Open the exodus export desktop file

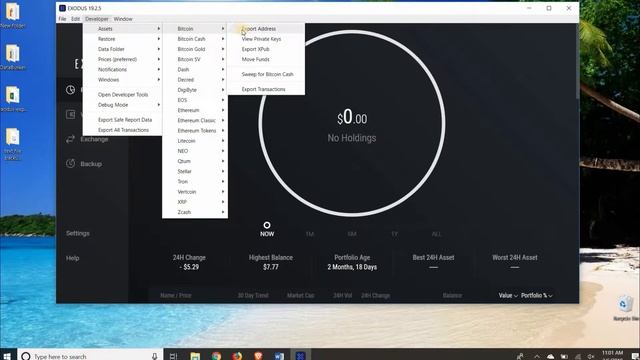(x=13, y=99)
